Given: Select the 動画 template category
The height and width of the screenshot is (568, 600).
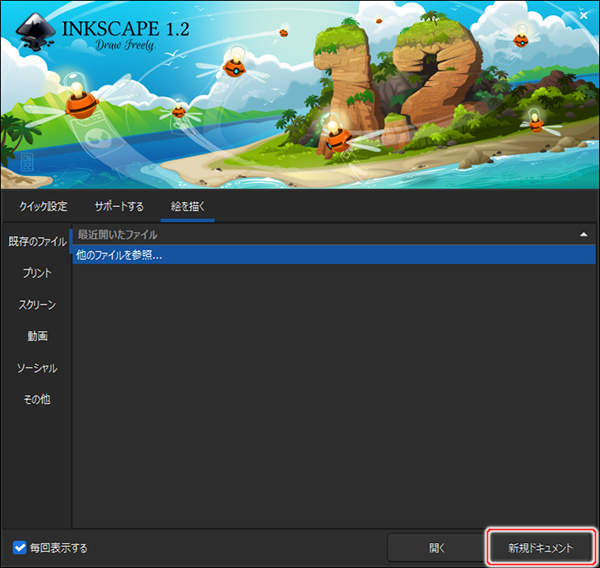Looking at the screenshot, I should click(x=37, y=336).
